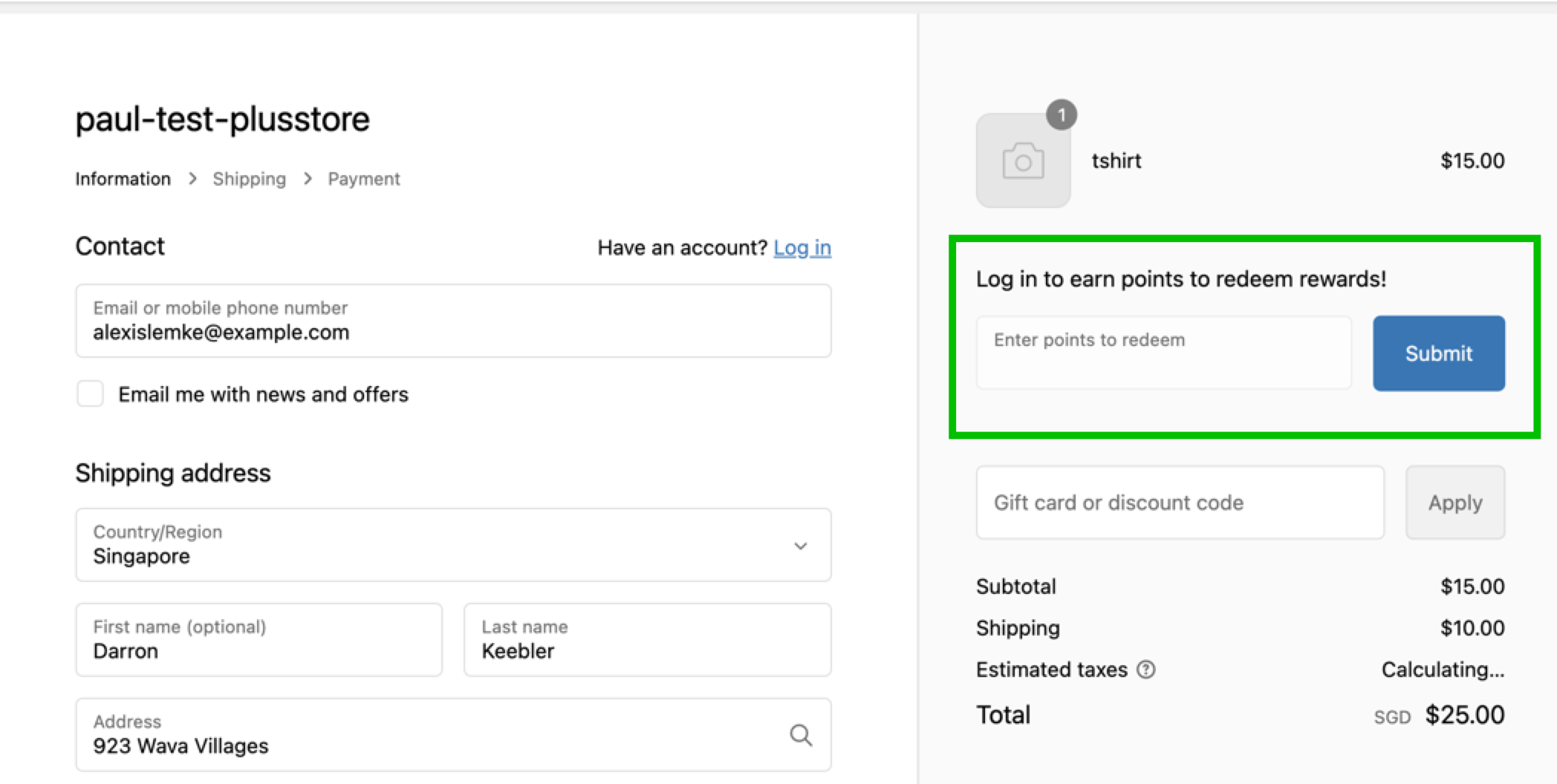Select the Information breadcrumb step
This screenshot has width=1557, height=784.
coord(123,178)
